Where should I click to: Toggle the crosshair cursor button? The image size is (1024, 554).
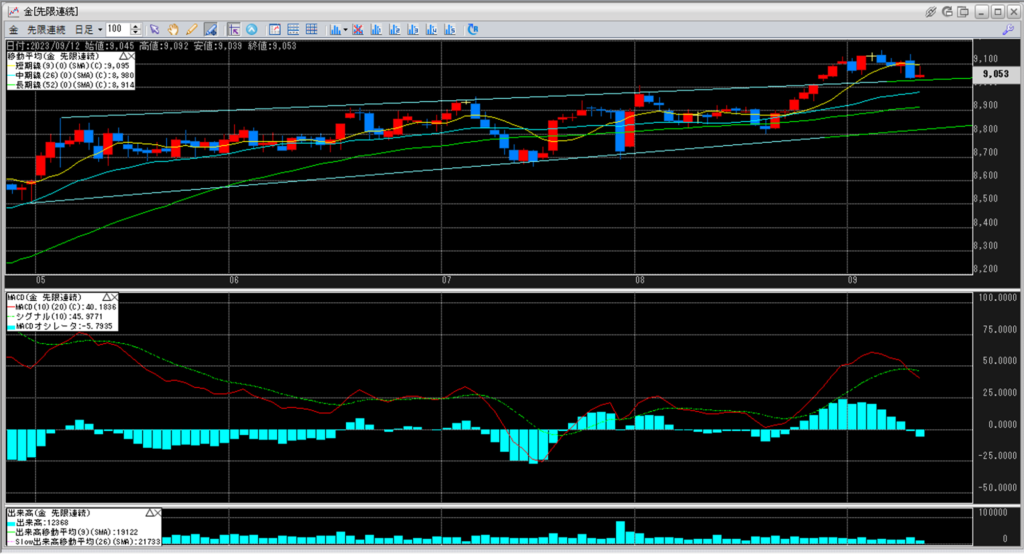tap(233, 29)
